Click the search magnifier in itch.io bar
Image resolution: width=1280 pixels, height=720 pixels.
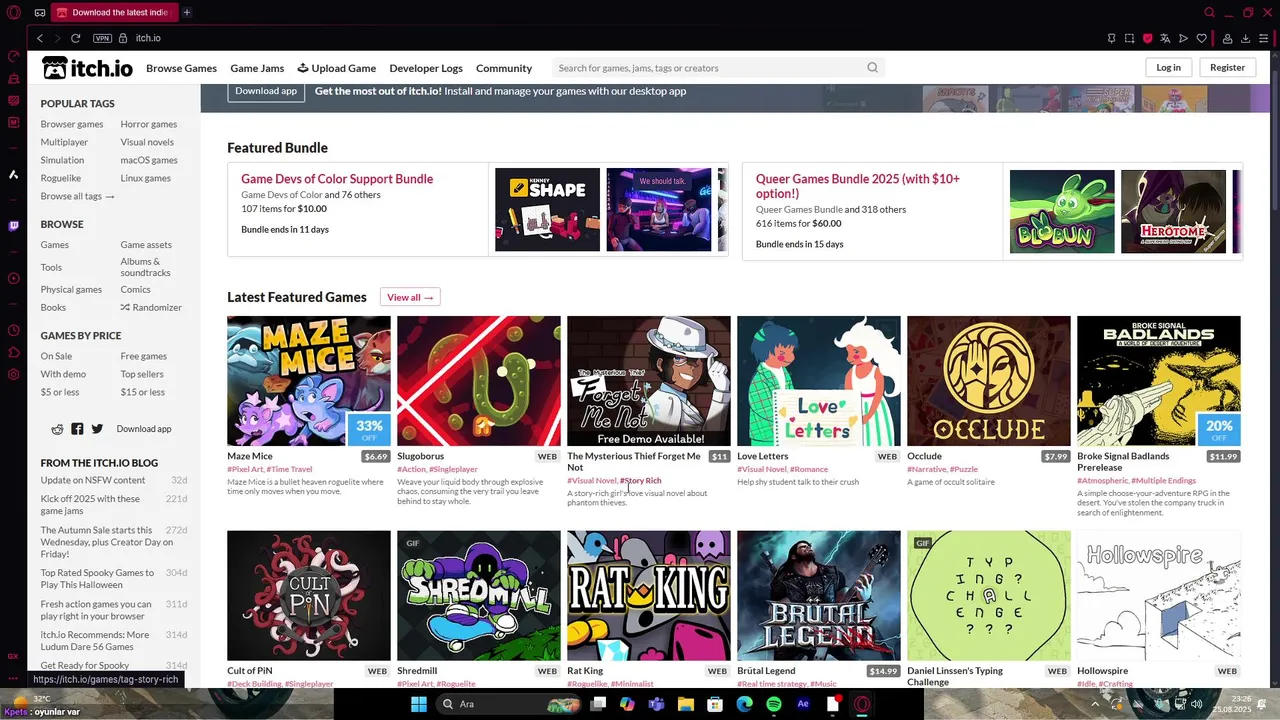(873, 68)
